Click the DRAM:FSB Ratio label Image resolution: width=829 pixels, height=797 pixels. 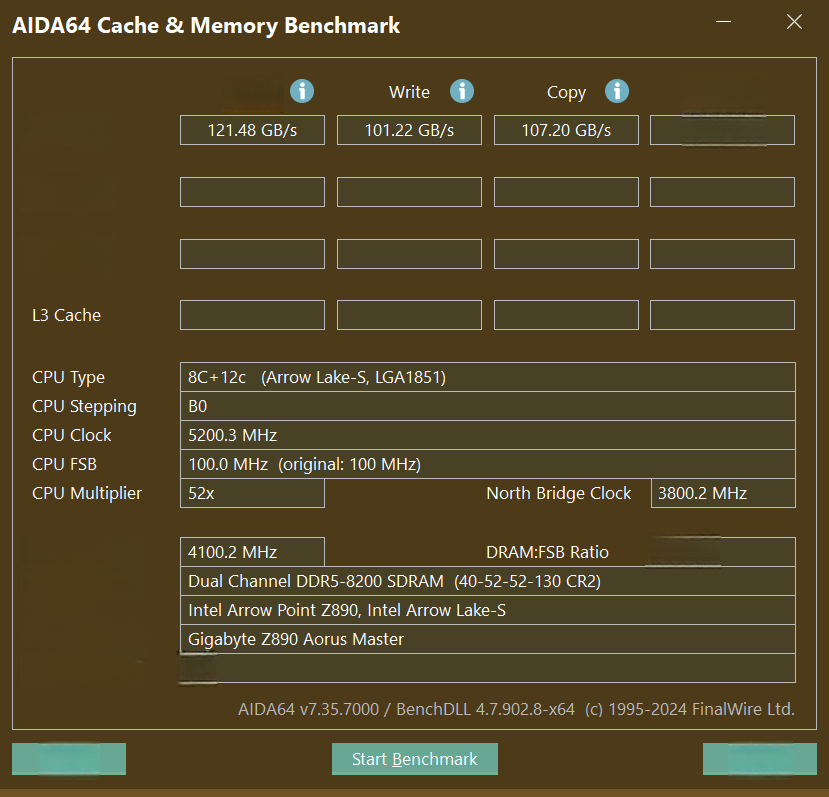coord(547,552)
